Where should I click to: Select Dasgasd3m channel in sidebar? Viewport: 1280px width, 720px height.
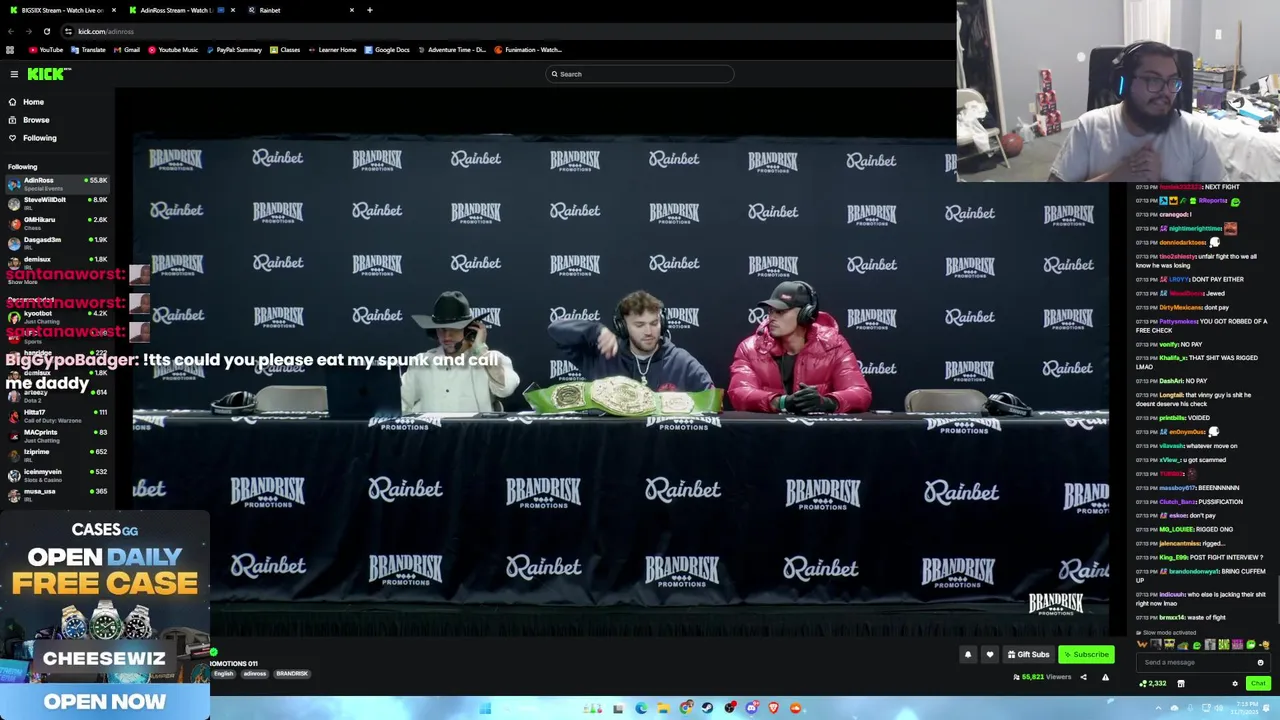pos(57,243)
